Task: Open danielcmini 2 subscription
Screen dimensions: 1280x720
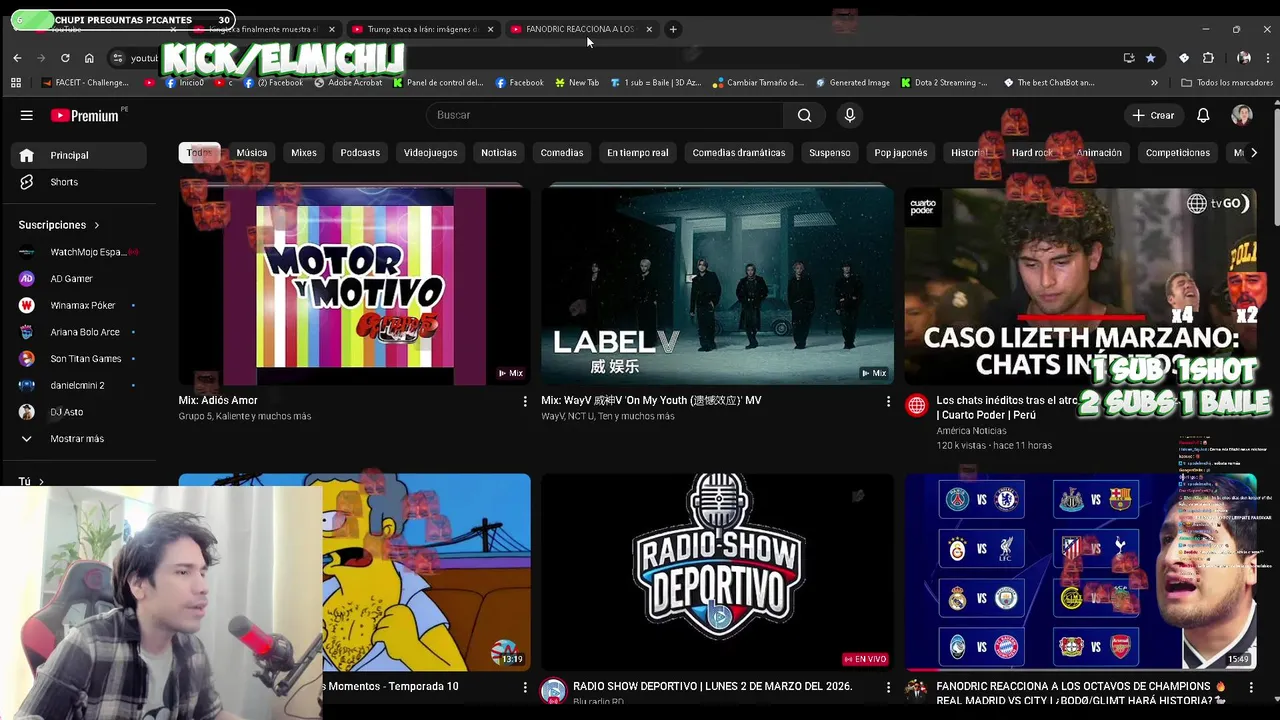Action: pyautogui.click(x=78, y=385)
